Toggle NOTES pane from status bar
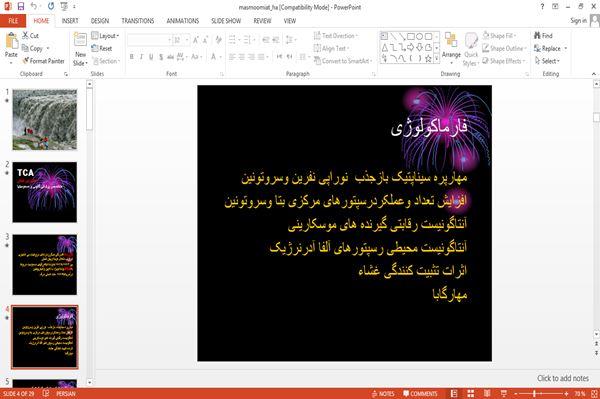The width and height of the screenshot is (600, 399). (383, 393)
